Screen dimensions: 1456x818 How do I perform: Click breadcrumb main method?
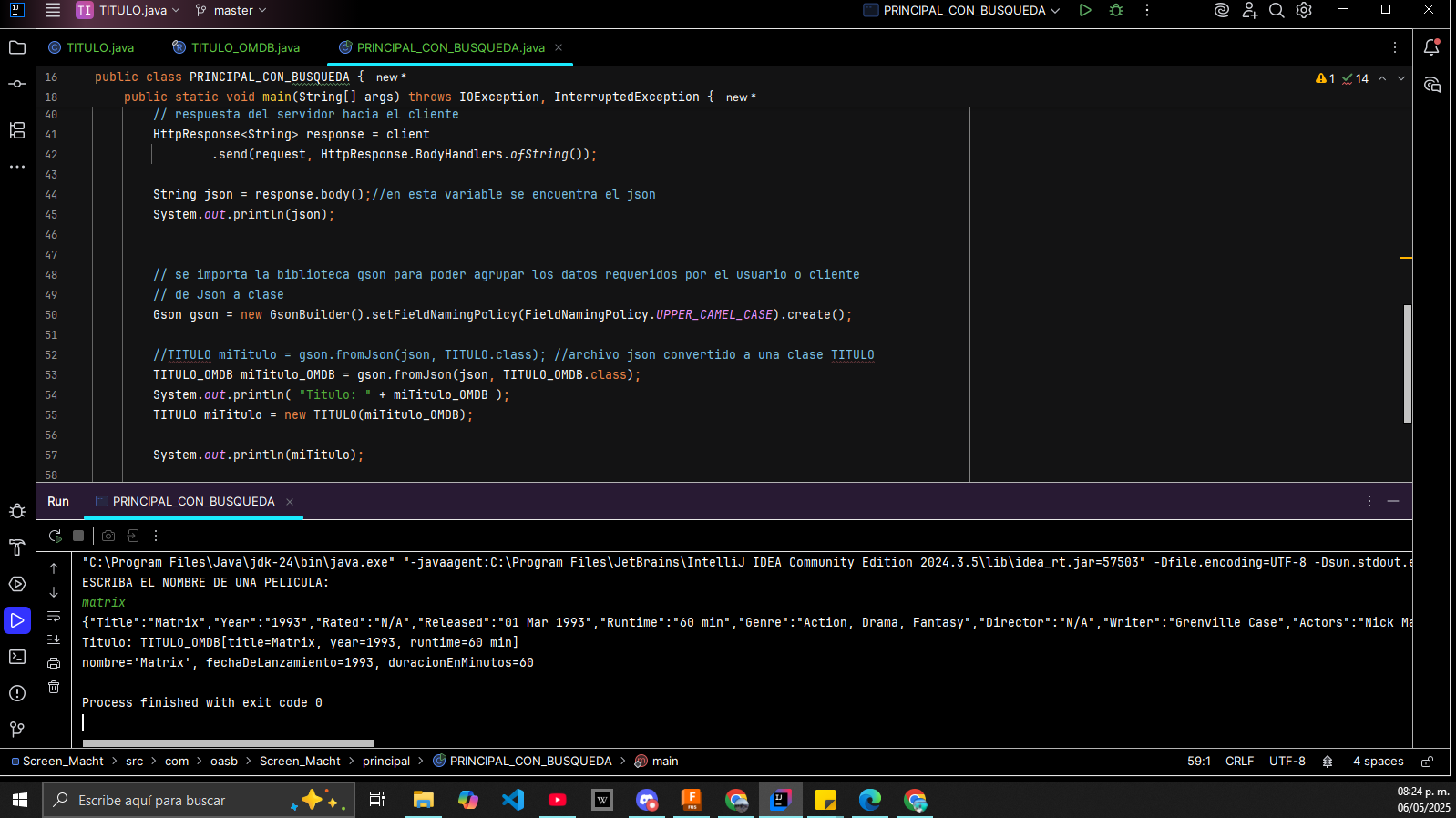pyautogui.click(x=656, y=762)
